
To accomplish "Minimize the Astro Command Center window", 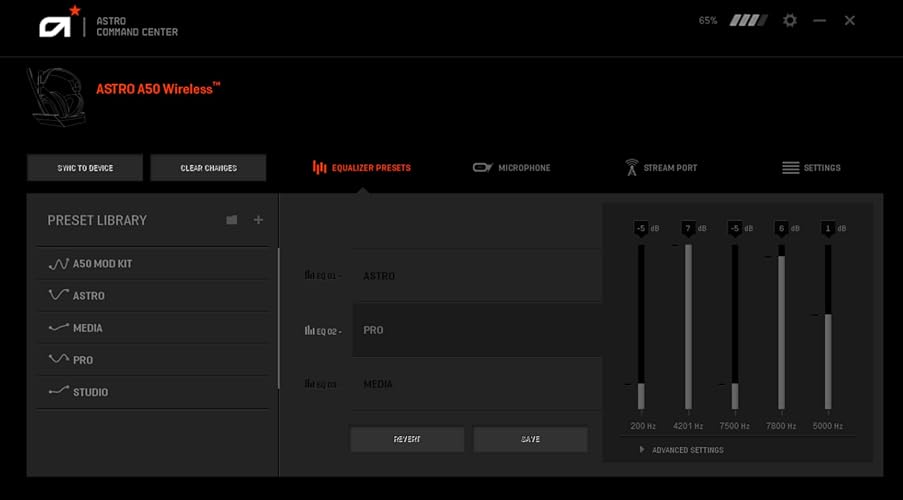I will point(819,21).
